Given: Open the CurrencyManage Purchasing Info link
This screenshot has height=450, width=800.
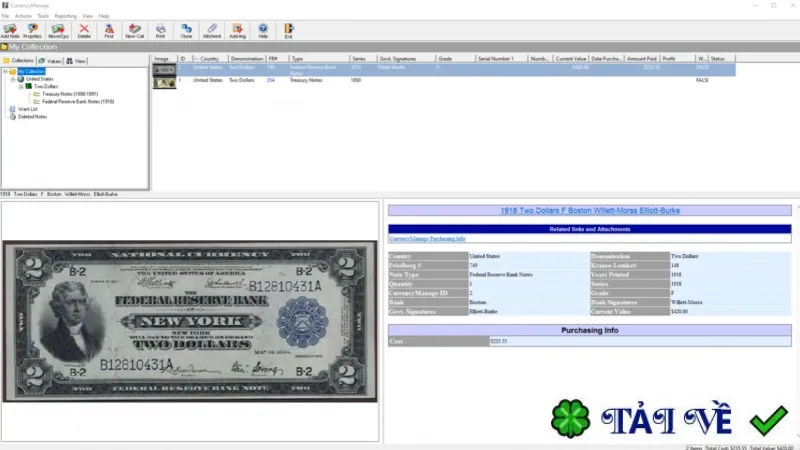Looking at the screenshot, I should [428, 238].
